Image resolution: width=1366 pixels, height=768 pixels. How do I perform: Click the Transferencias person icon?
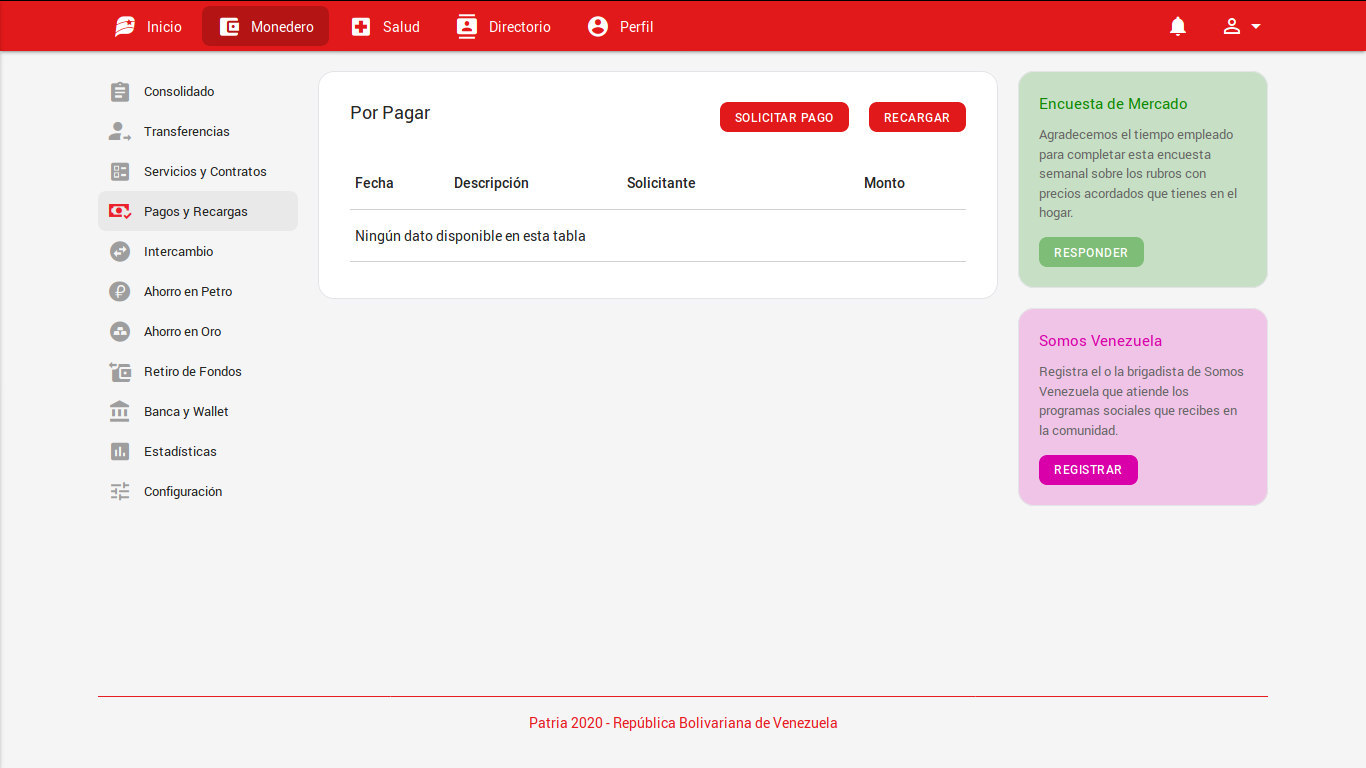120,132
